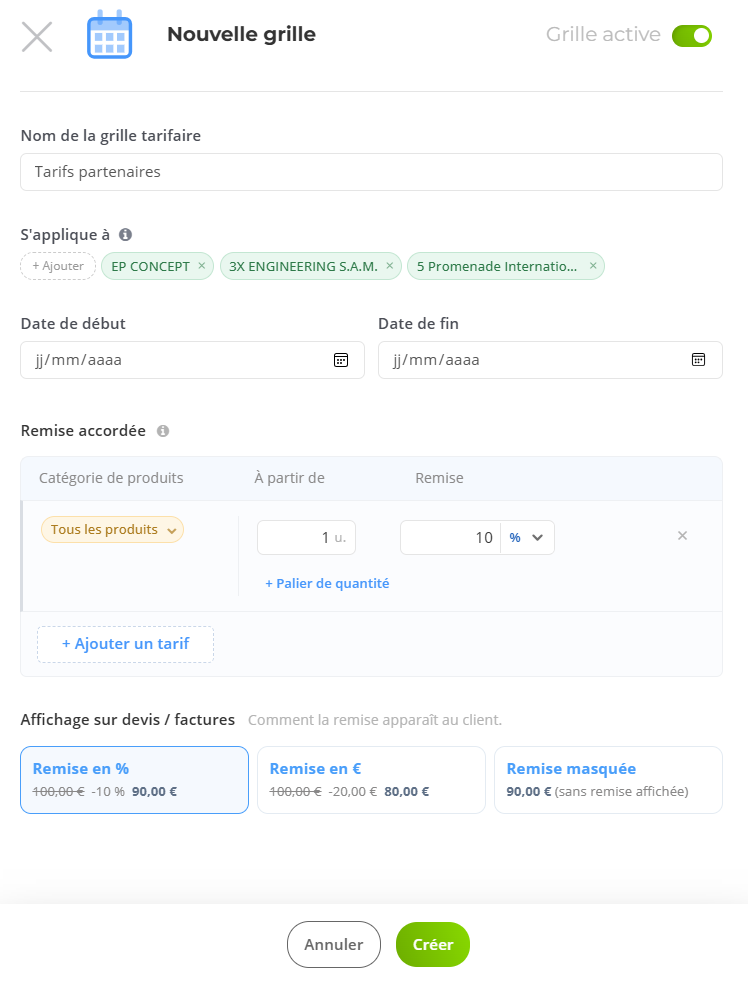The width and height of the screenshot is (748, 982).
Task: Click + Ajouter un tarif
Action: pos(125,644)
